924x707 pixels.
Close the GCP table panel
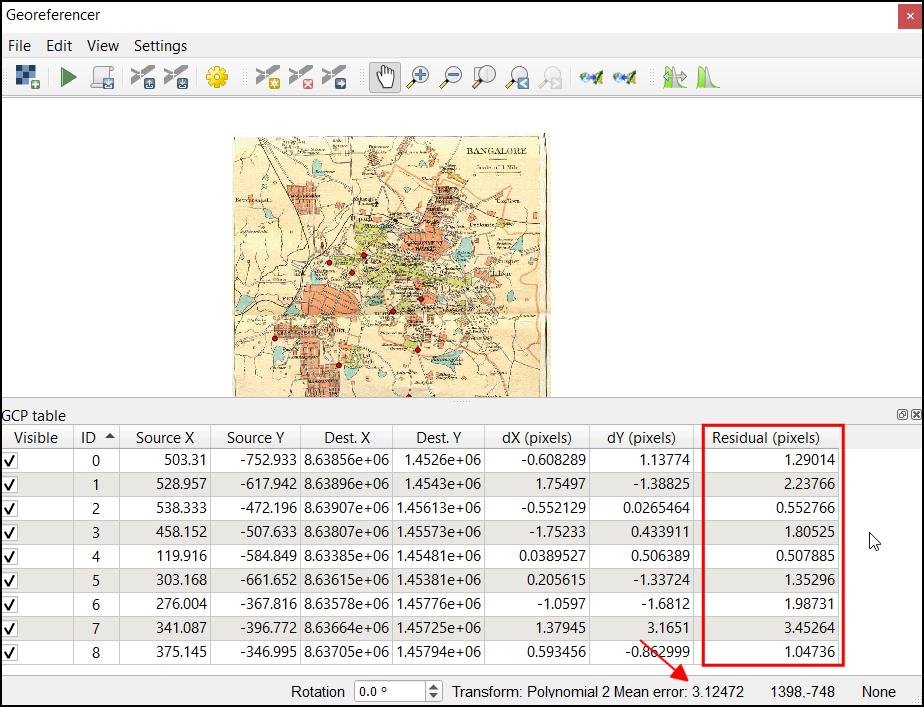(x=916, y=415)
